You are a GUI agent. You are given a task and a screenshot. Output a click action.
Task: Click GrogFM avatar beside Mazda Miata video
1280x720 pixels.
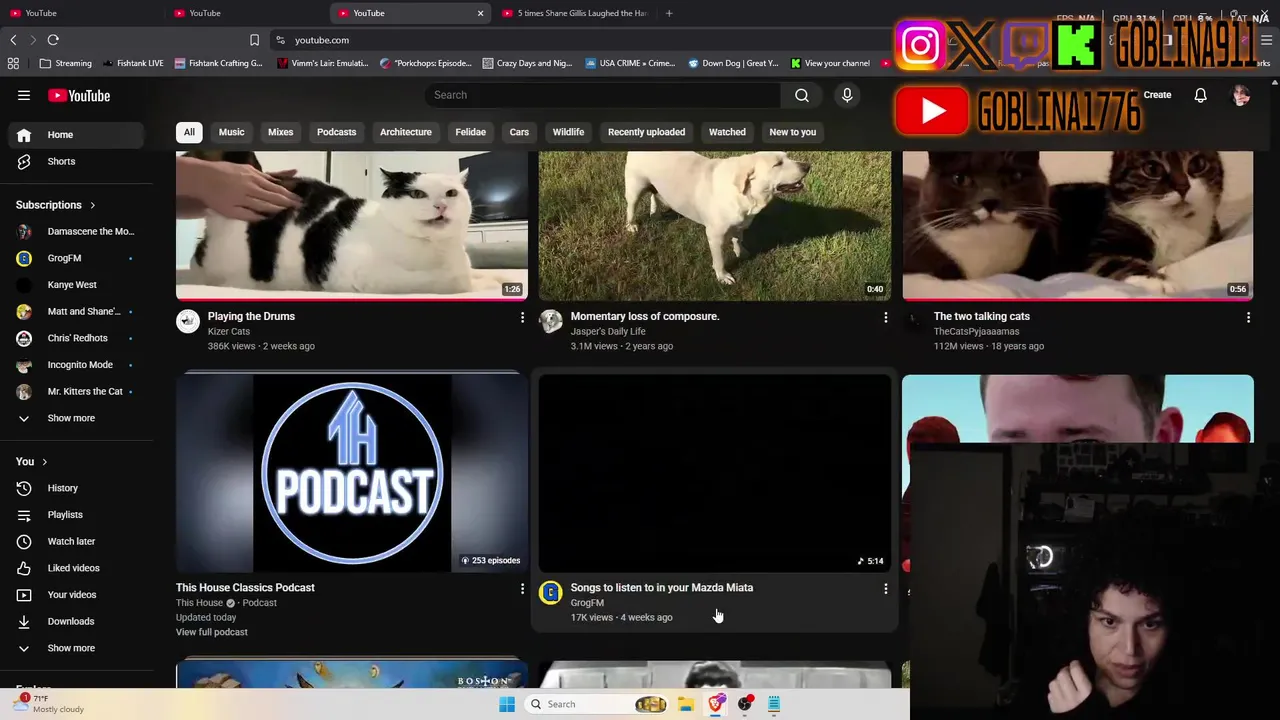click(x=550, y=593)
